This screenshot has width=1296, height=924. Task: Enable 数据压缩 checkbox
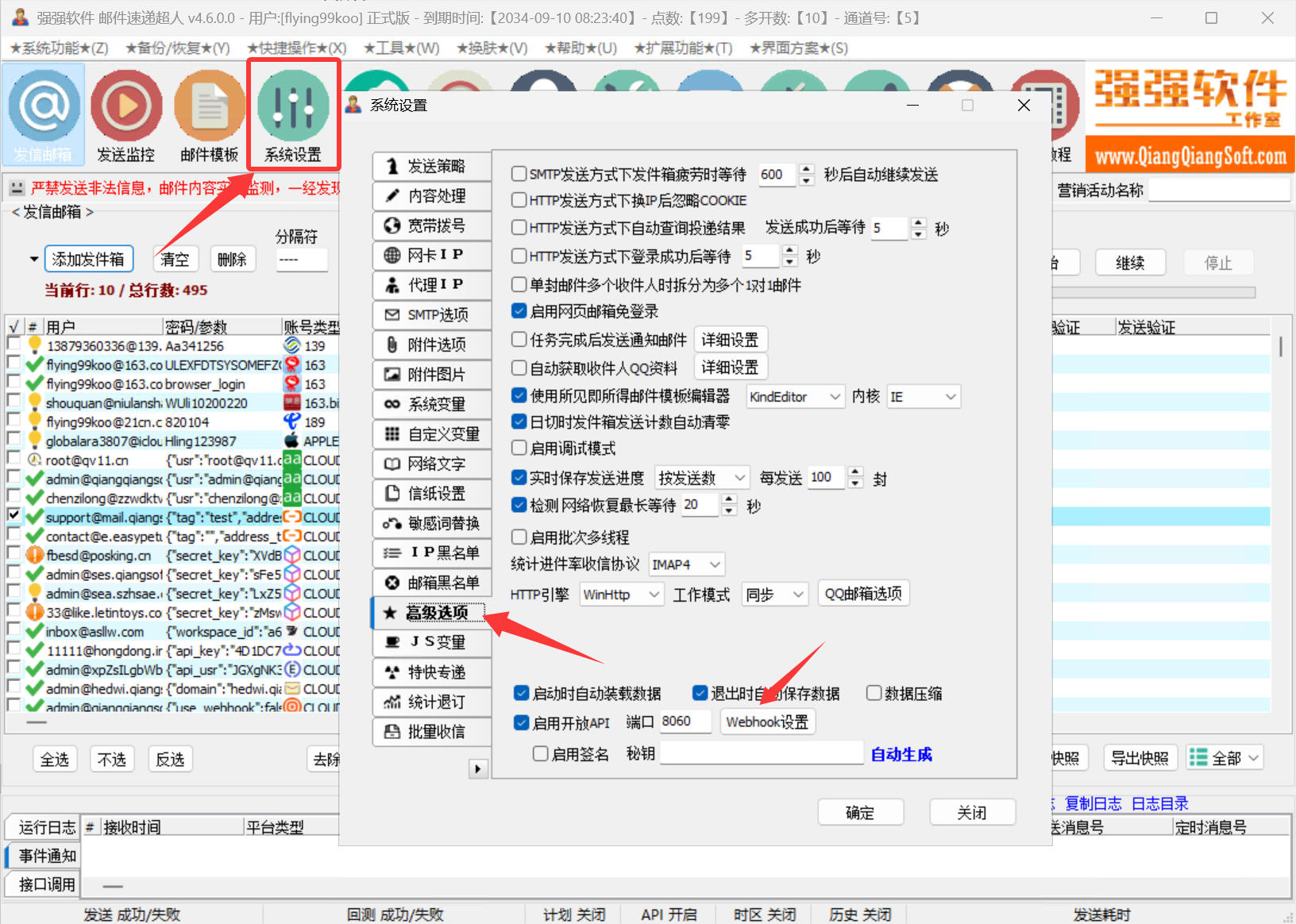tap(874, 693)
